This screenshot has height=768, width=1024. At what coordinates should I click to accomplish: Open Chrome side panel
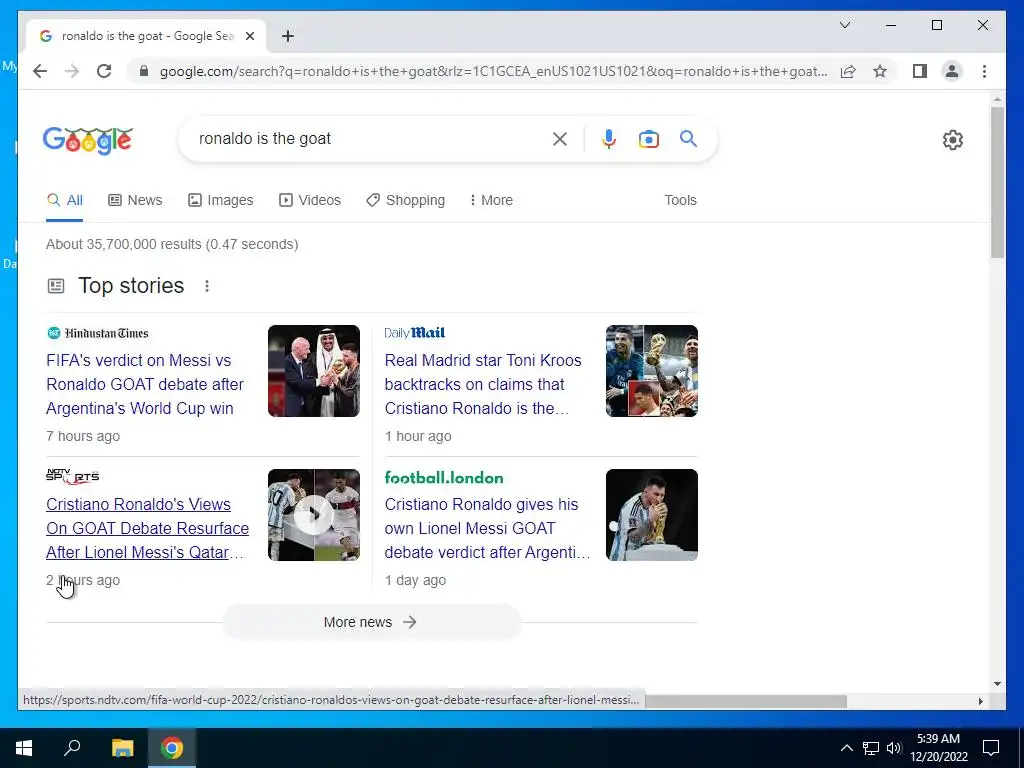[920, 71]
